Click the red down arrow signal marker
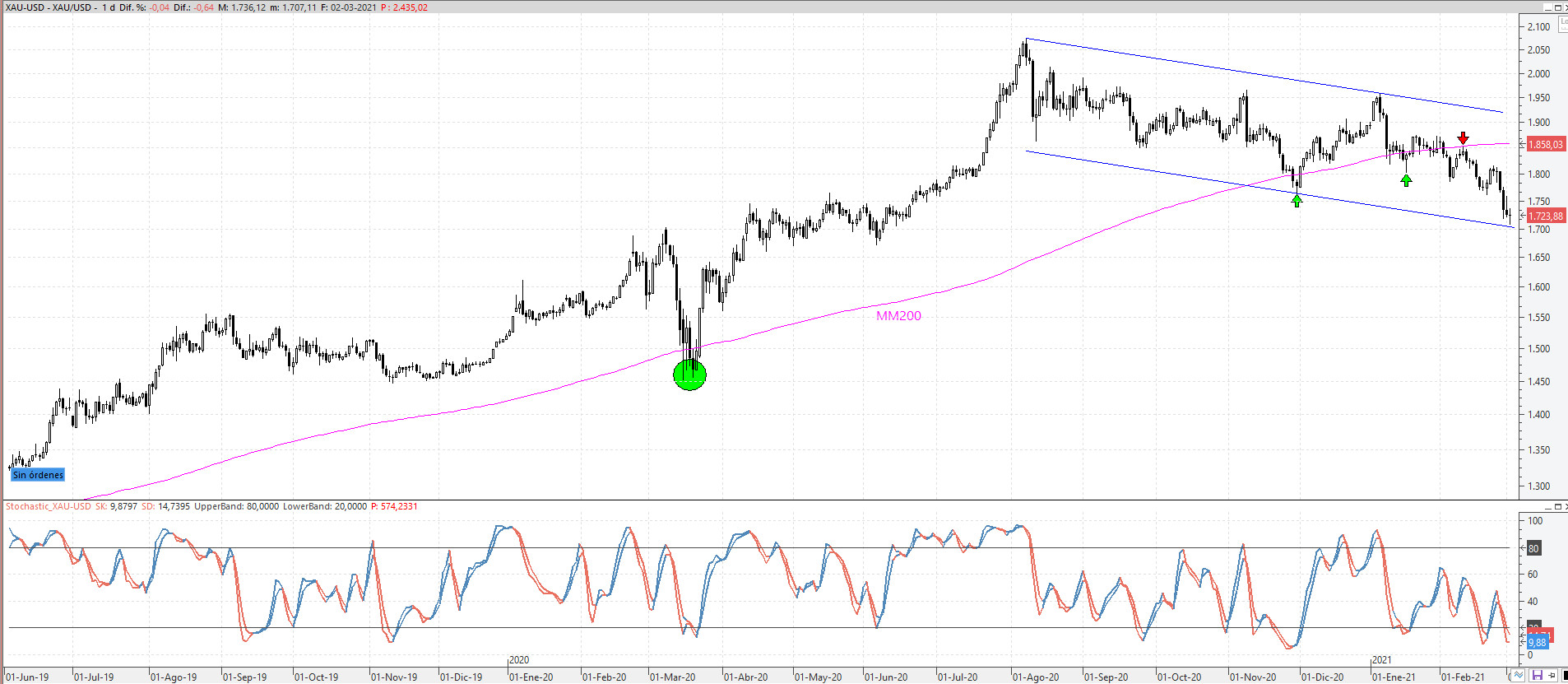The width and height of the screenshot is (1568, 684). (1463, 137)
